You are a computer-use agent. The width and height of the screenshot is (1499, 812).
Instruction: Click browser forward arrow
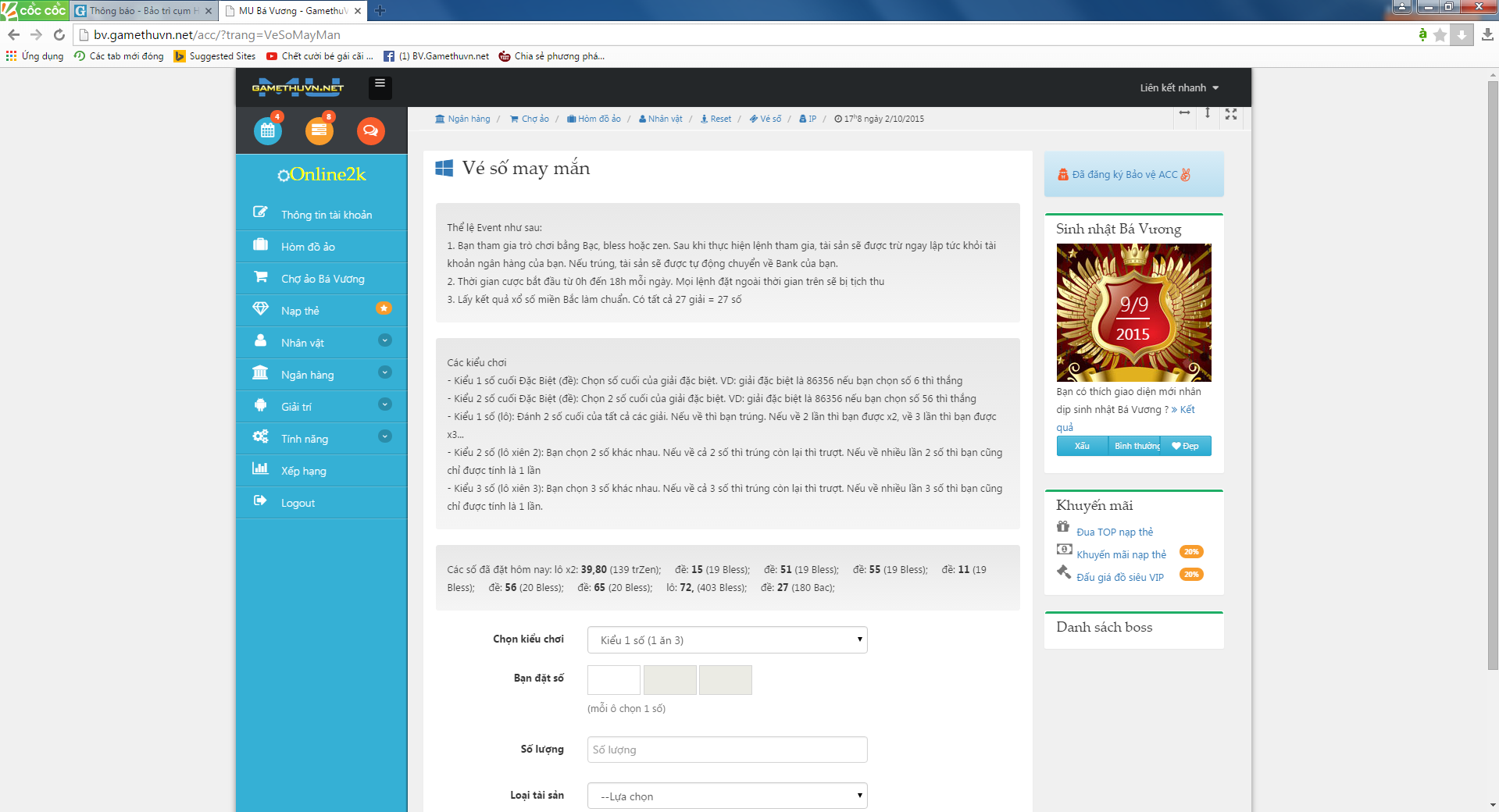click(36, 34)
